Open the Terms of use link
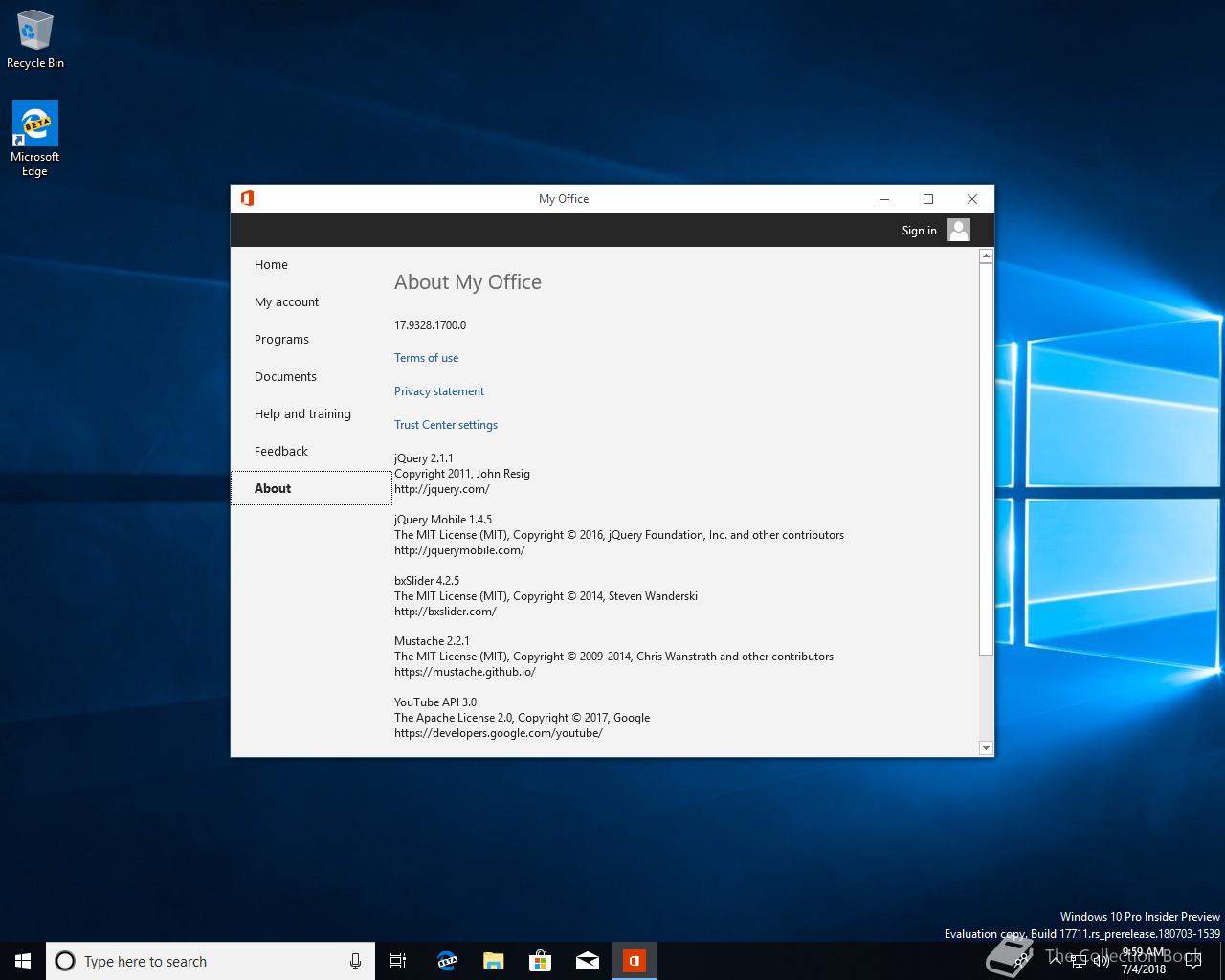This screenshot has width=1225, height=980. point(426,358)
